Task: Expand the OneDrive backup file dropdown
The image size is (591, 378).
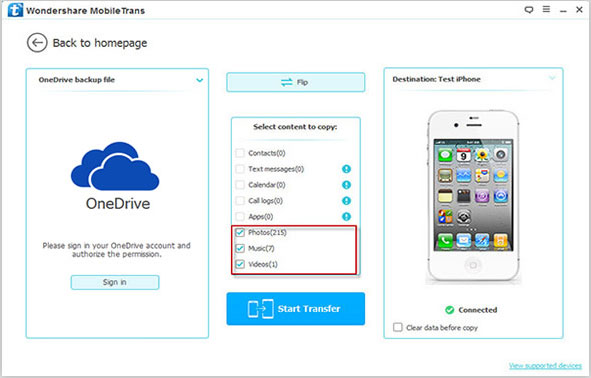Action: point(199,80)
